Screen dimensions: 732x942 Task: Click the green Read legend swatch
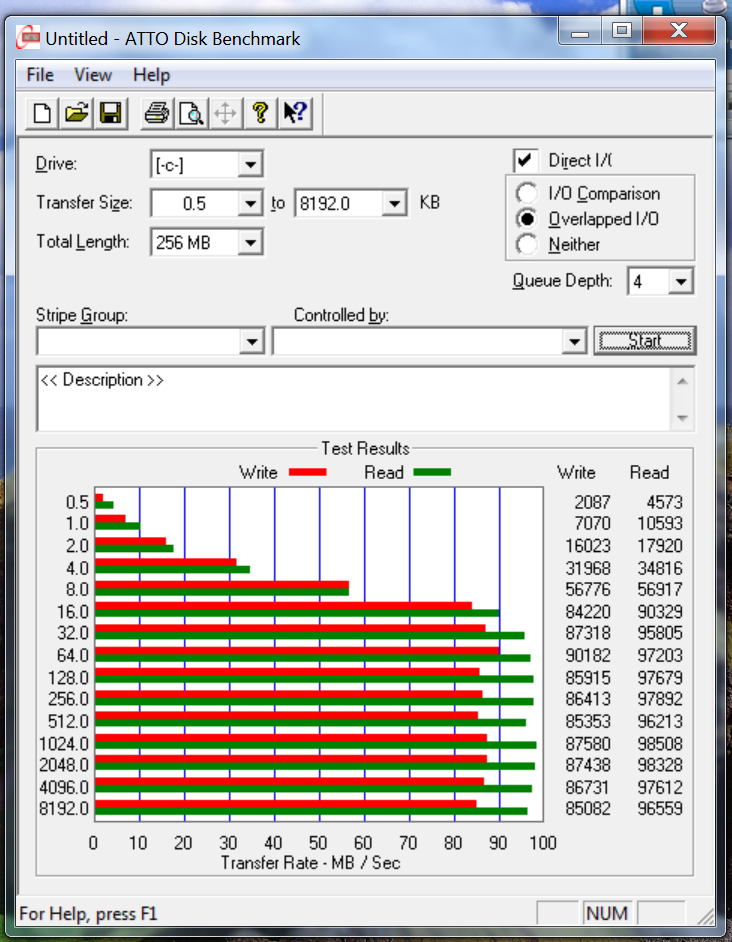(x=432, y=472)
